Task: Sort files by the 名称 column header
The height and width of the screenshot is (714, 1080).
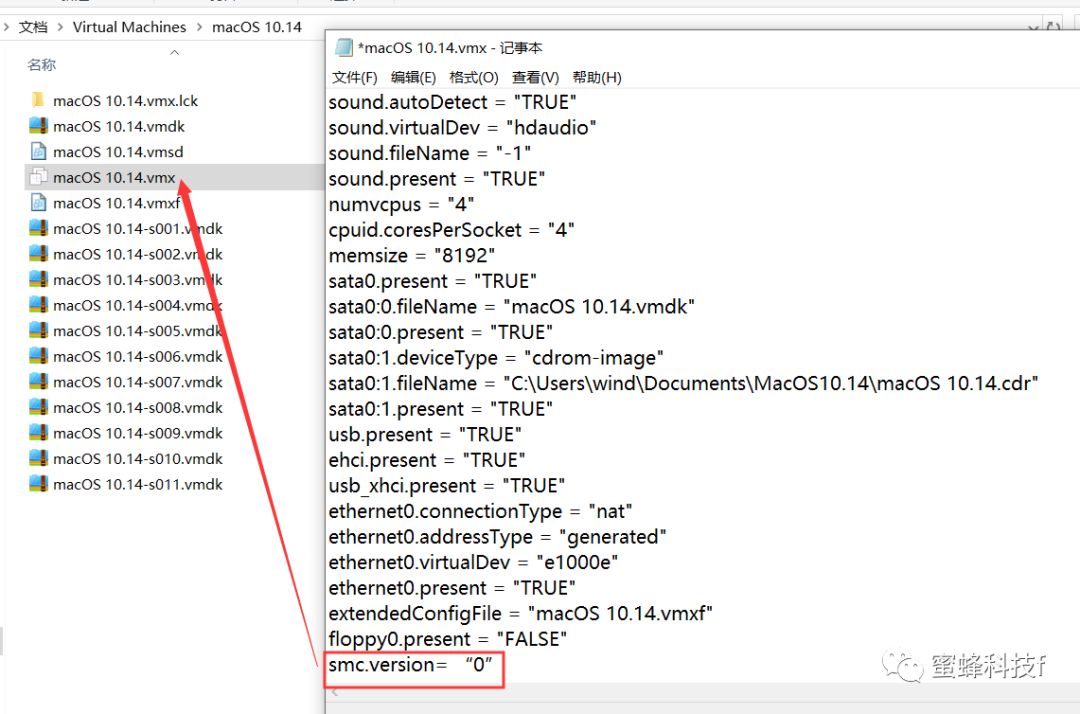Action: coord(41,65)
